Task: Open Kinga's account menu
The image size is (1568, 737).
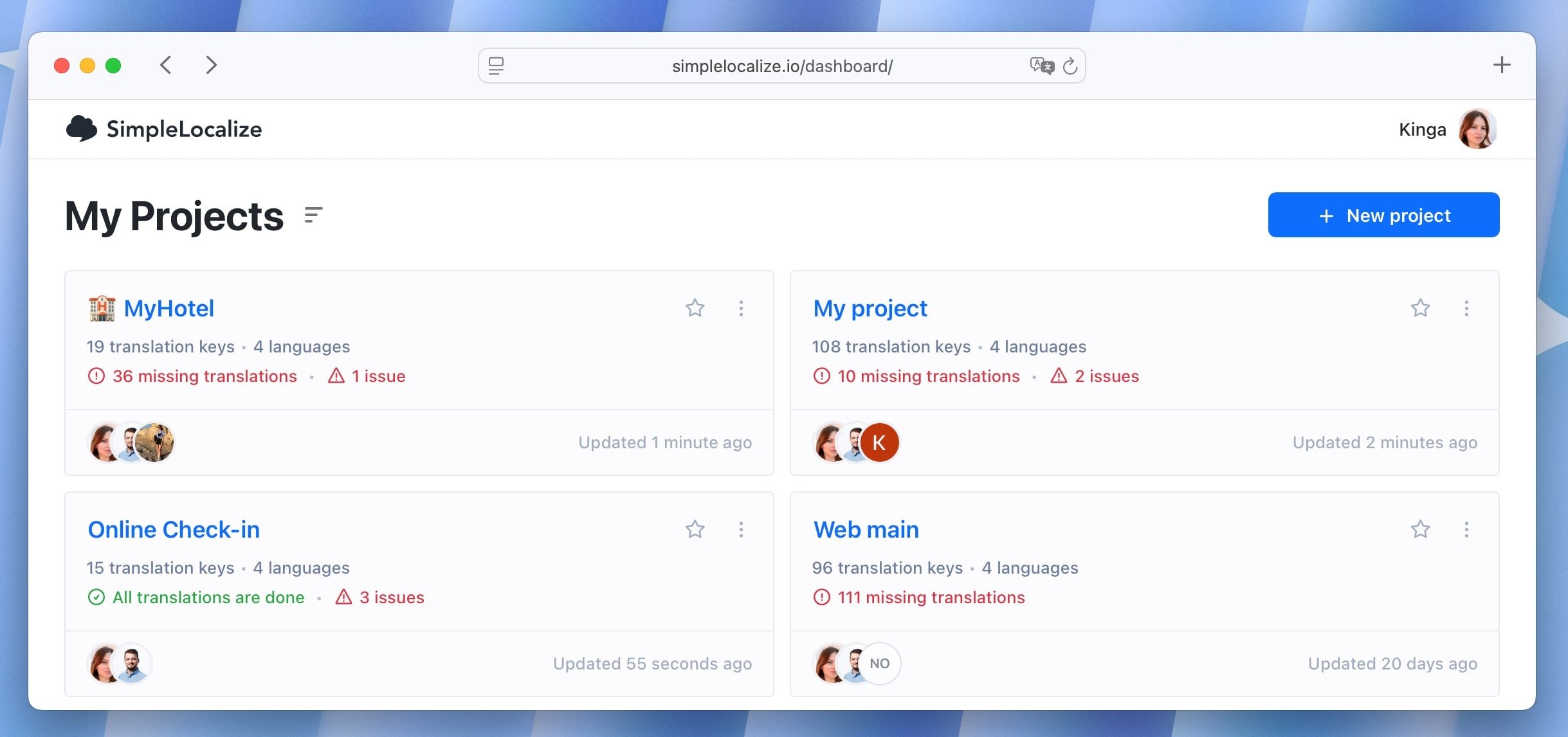Action: pyautogui.click(x=1477, y=129)
